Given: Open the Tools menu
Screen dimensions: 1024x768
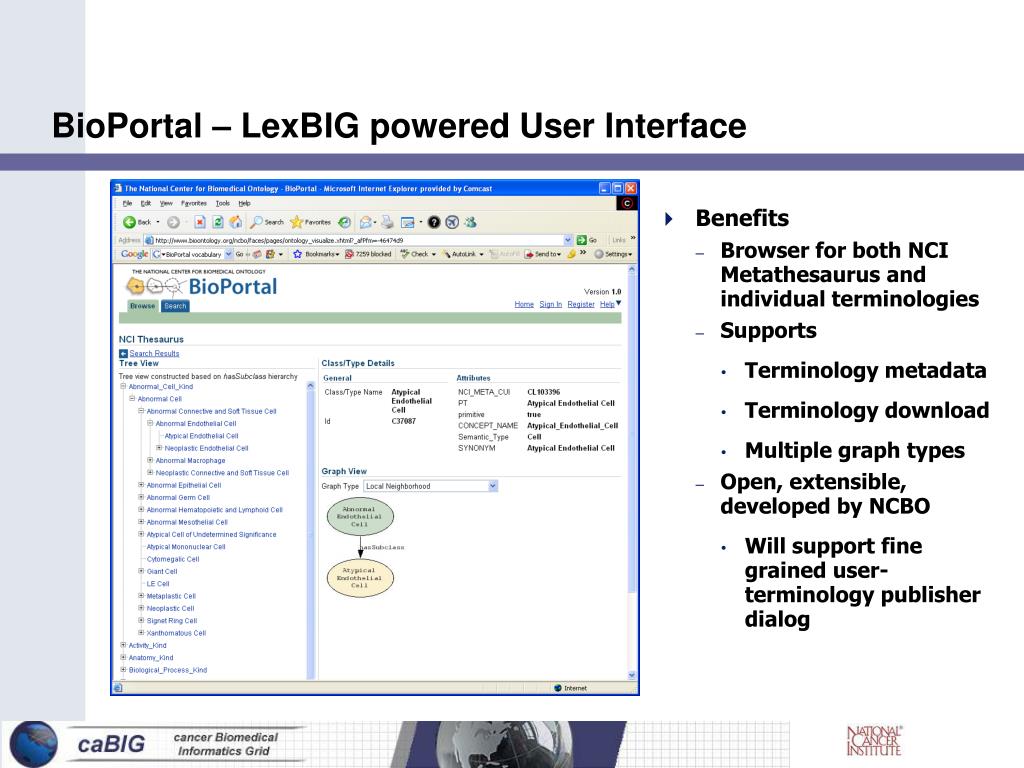Looking at the screenshot, I should [223, 204].
